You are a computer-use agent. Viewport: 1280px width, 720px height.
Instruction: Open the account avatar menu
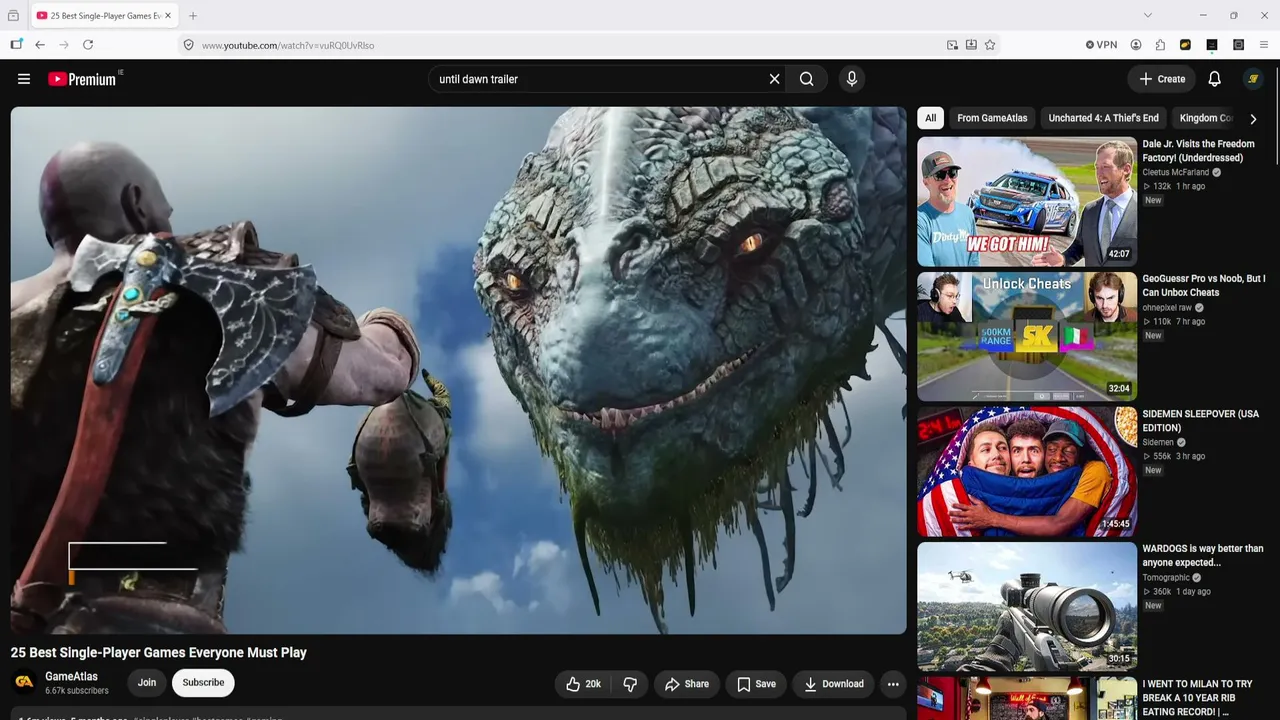click(1253, 79)
